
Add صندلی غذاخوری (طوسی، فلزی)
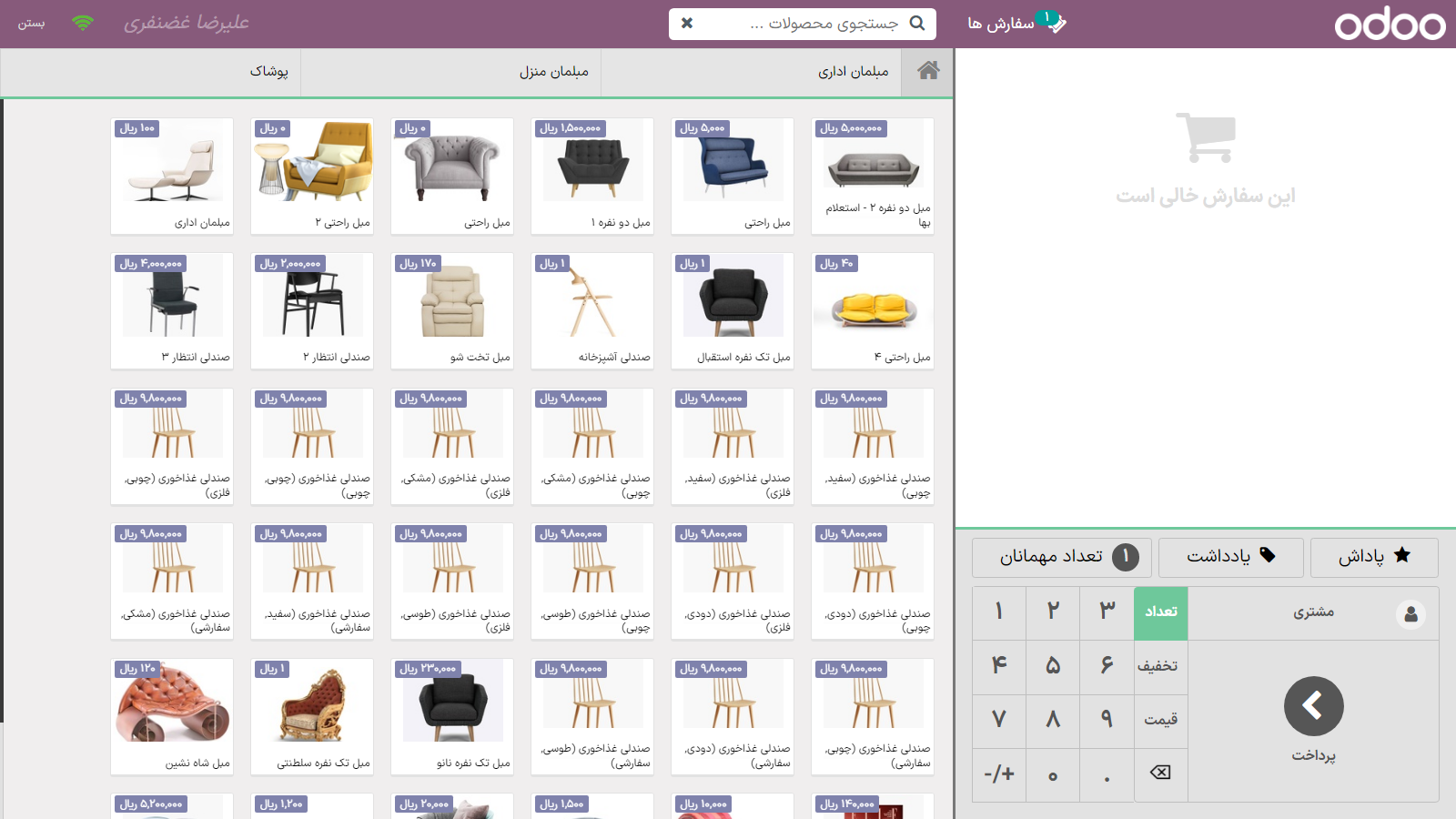pyautogui.click(x=452, y=581)
